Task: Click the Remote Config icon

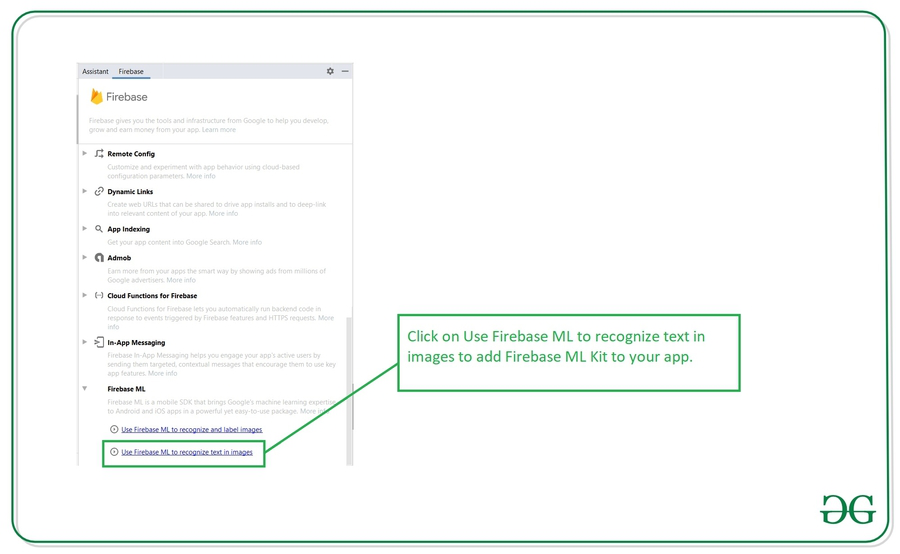Action: (x=99, y=153)
